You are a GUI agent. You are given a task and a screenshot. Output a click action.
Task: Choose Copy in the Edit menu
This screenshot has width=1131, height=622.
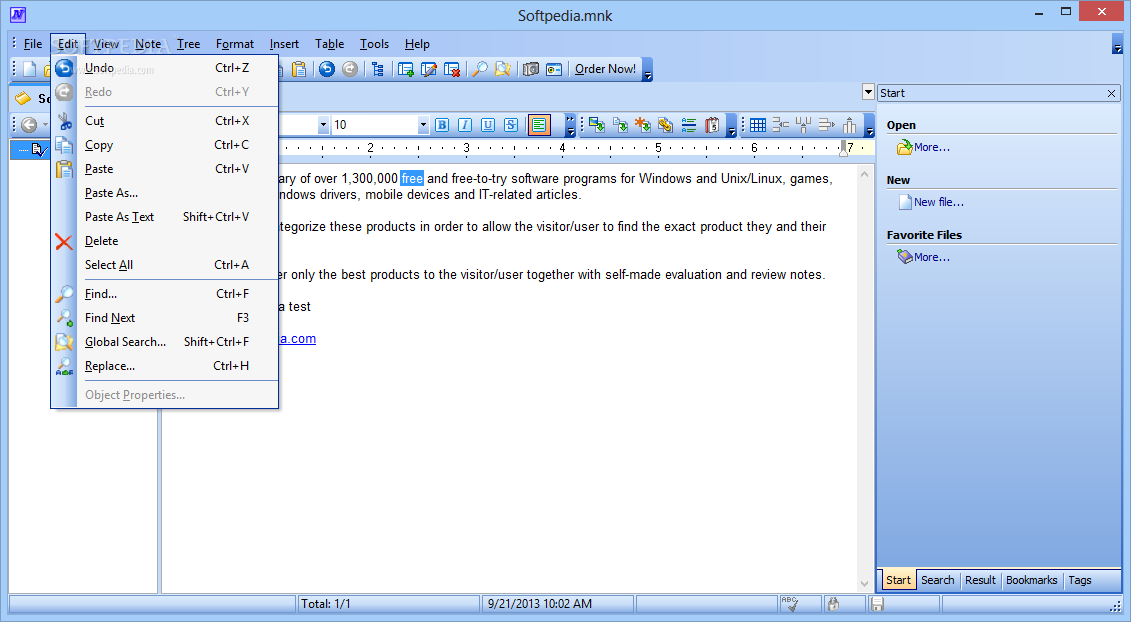click(164, 145)
